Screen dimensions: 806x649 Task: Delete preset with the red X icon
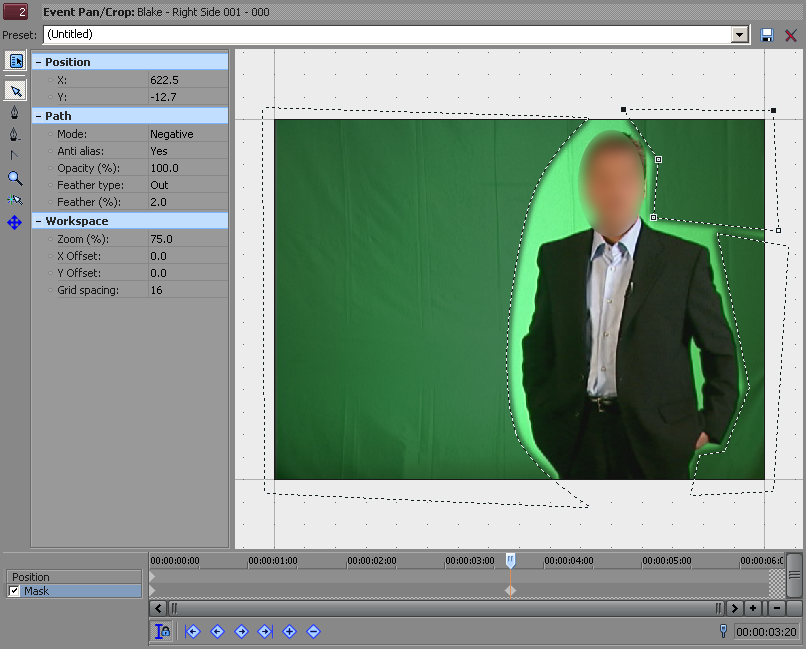[x=791, y=35]
